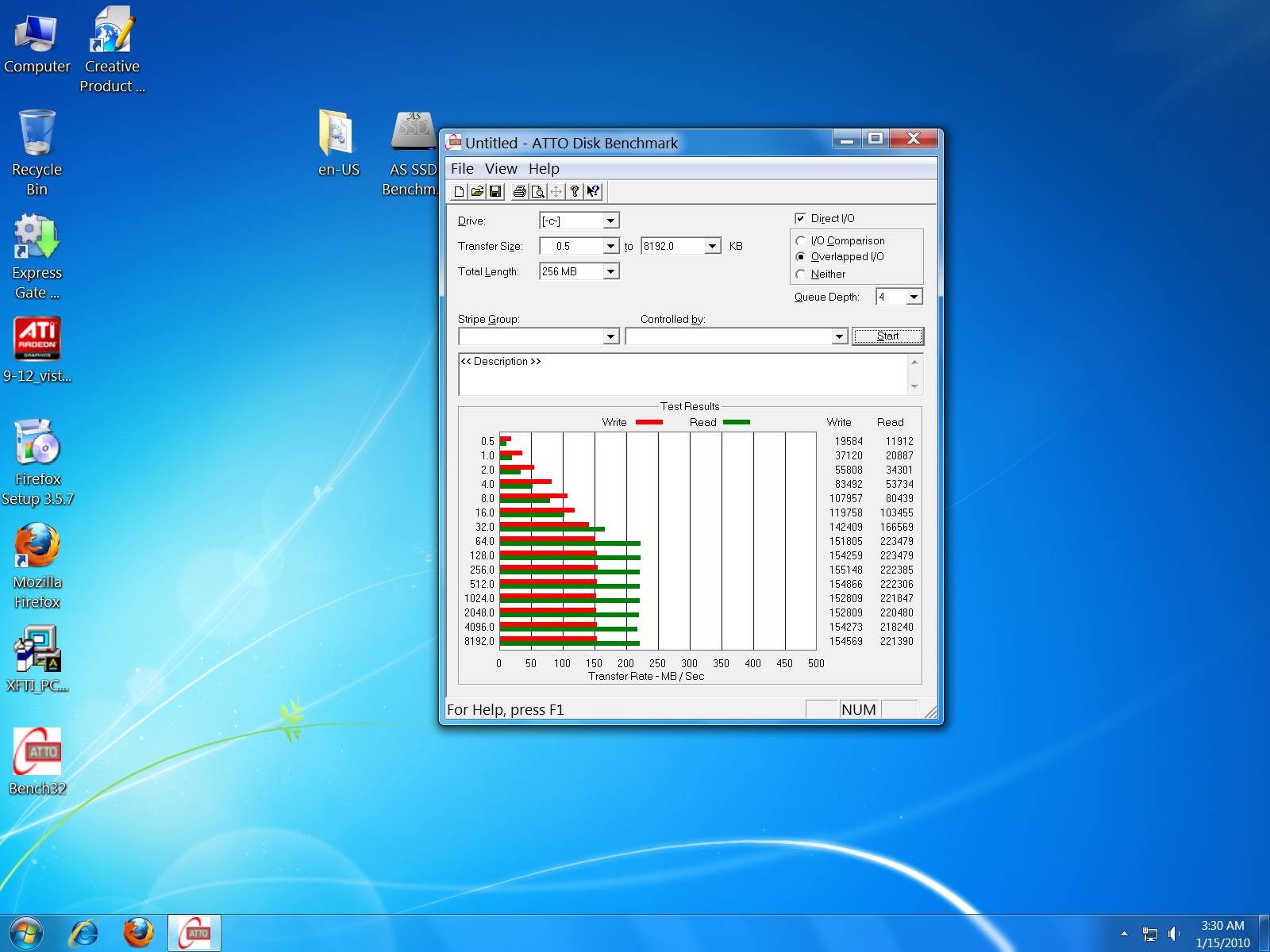Select the I/O Comparison radio button
The height and width of the screenshot is (952, 1270).
[800, 240]
